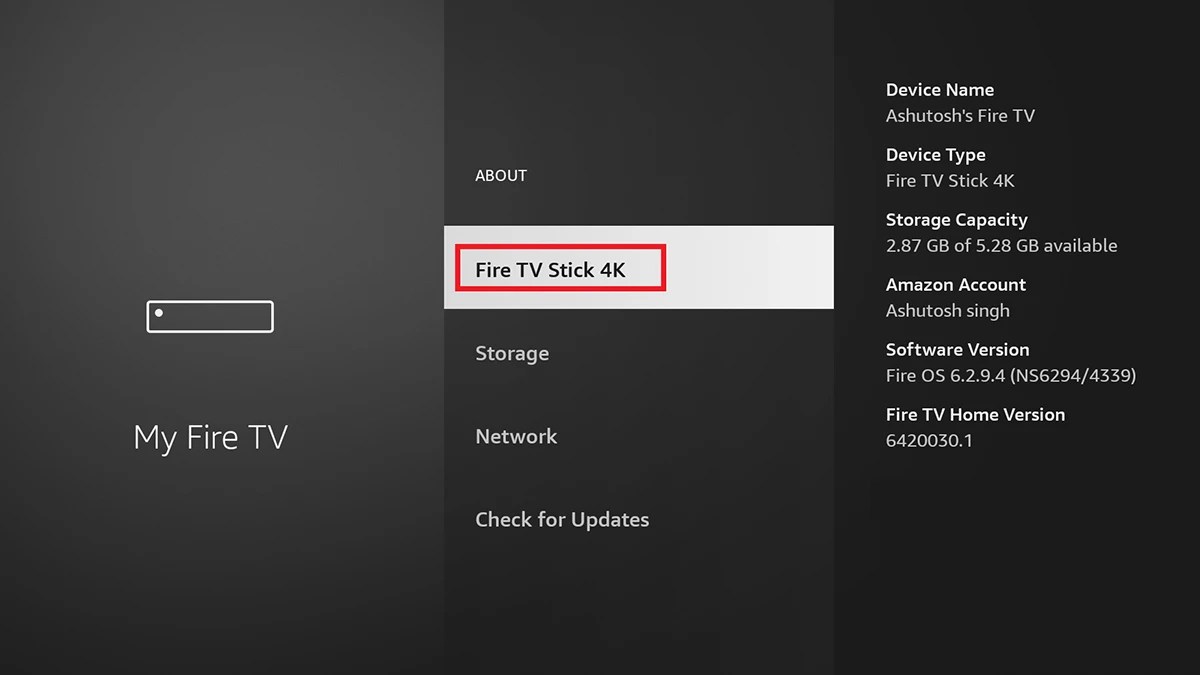Select Ashutosh's Fire TV device name value
This screenshot has height=675, width=1200.
coord(960,115)
